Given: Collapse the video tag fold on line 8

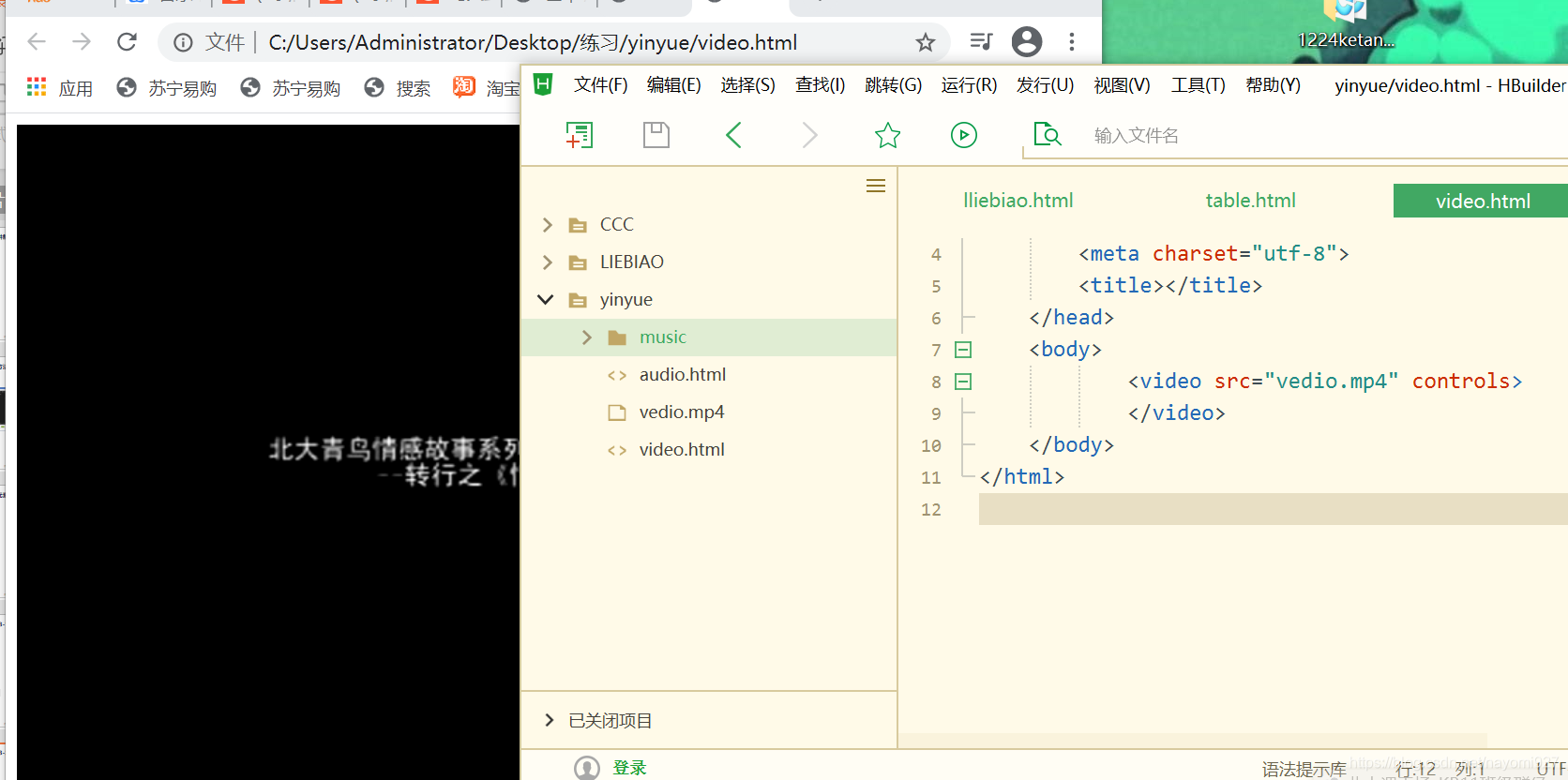Looking at the screenshot, I should (x=963, y=382).
